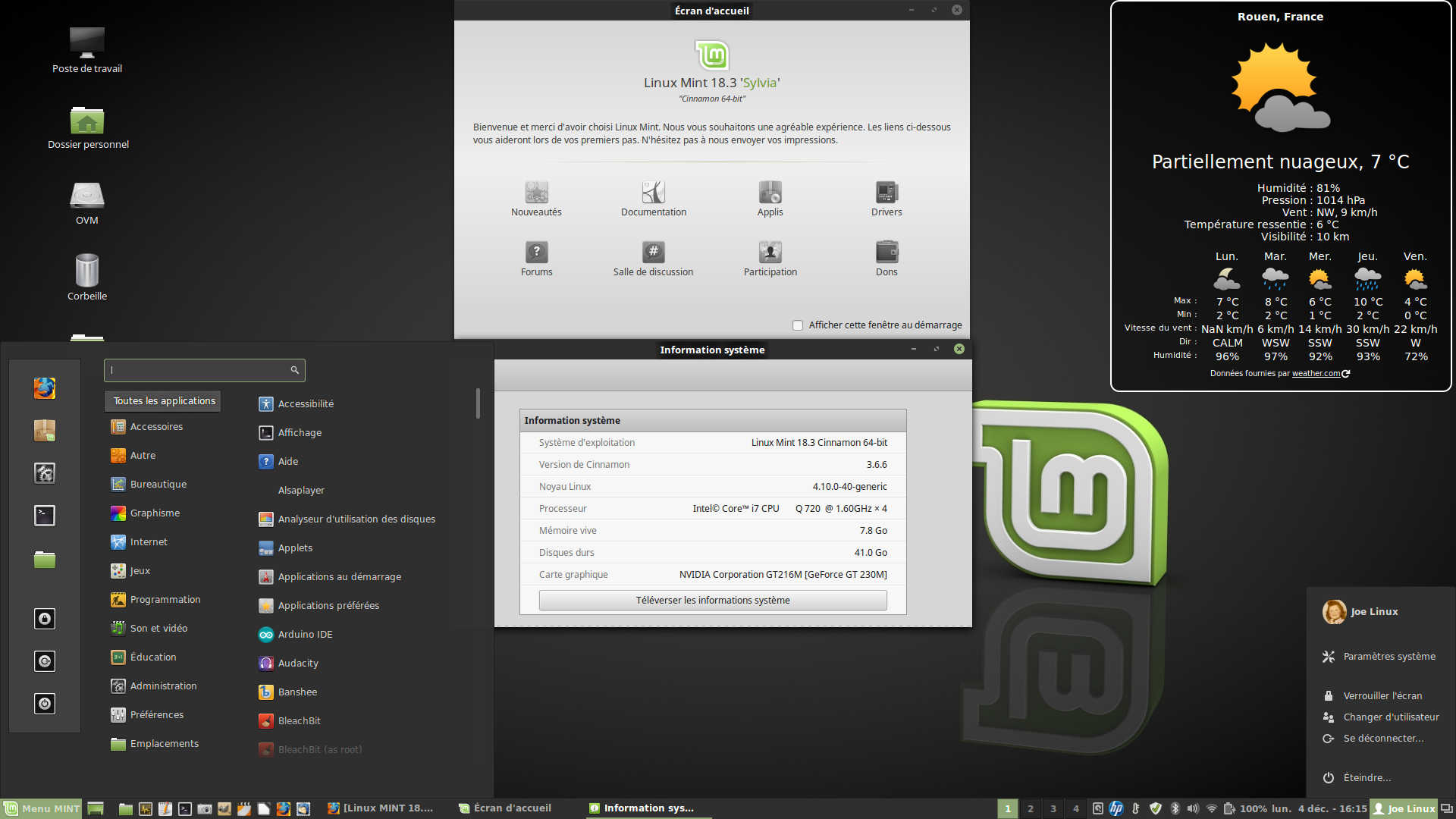Click 'Se déconnecter...' in user menu
The width and height of the screenshot is (1456, 819).
click(1373, 739)
